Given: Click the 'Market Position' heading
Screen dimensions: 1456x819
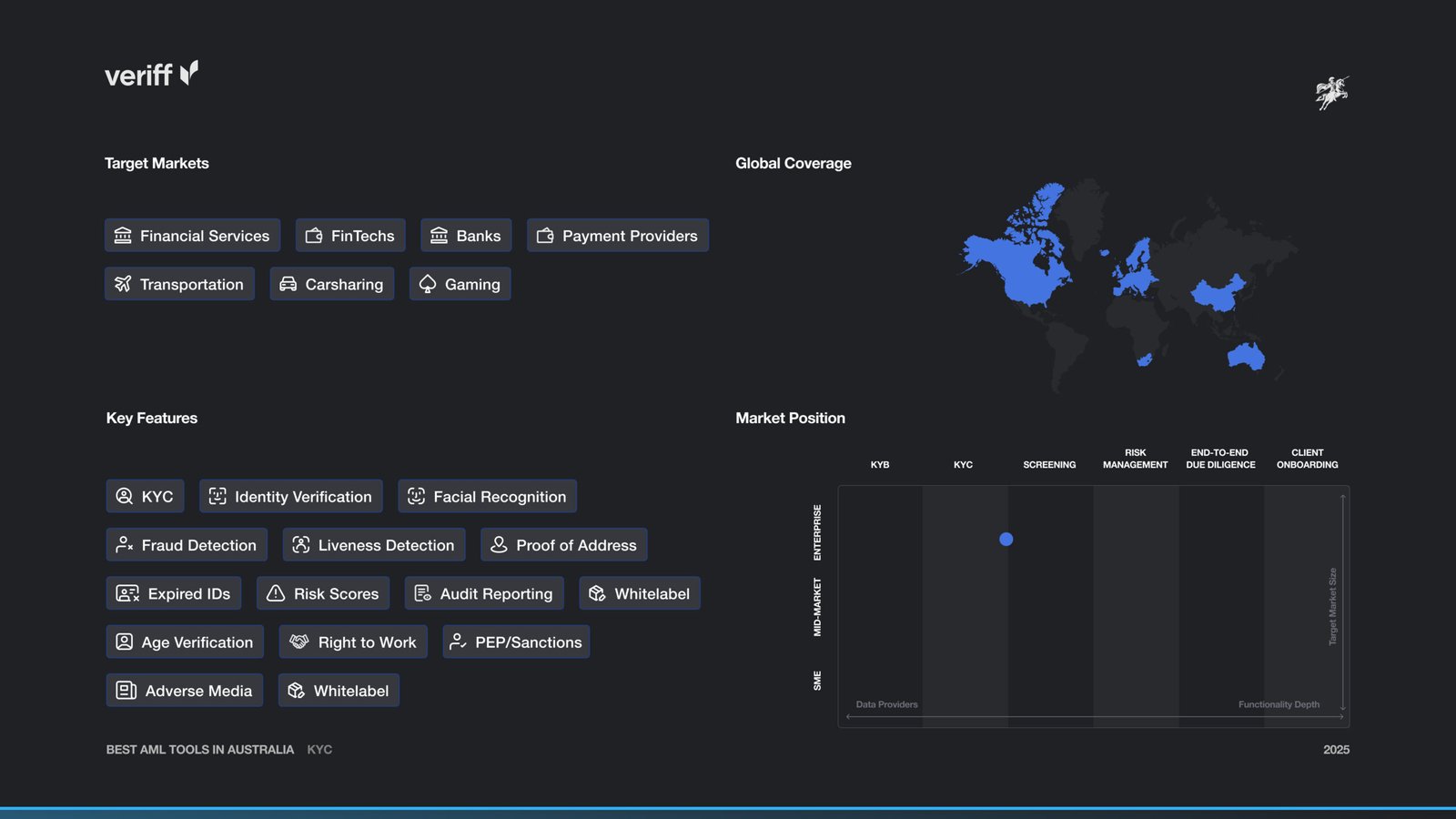Looking at the screenshot, I should tap(790, 418).
